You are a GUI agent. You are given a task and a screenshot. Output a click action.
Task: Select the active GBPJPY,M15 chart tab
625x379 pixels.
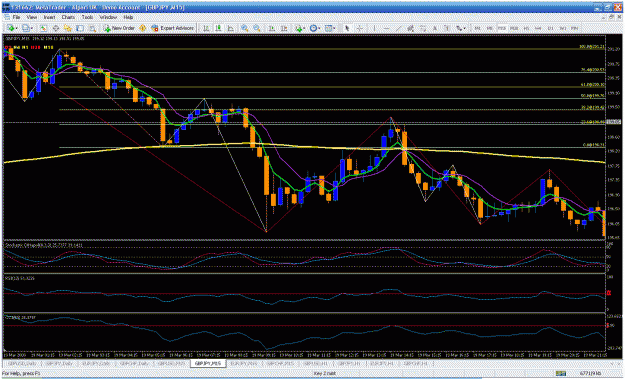click(x=208, y=363)
